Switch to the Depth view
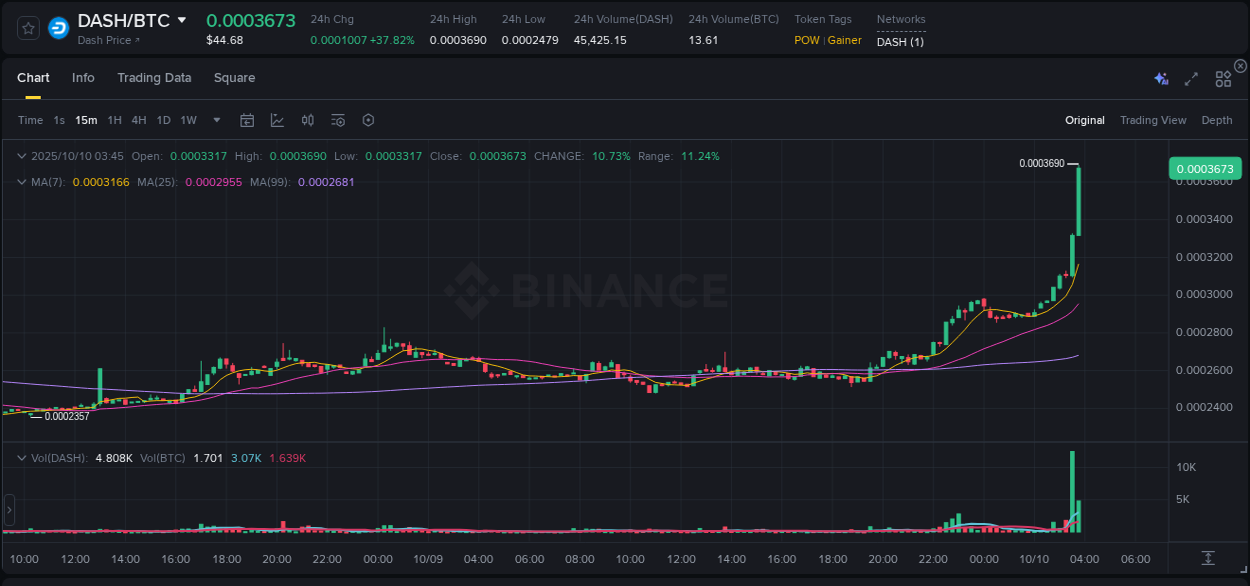Screen dimensions: 1250x586 pyautogui.click(x=1217, y=120)
